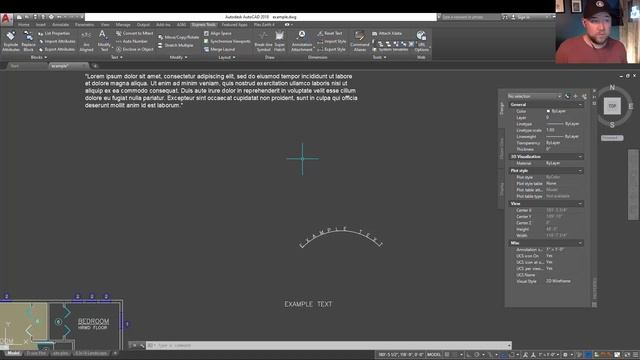Collapse the Plot style section
This screenshot has height=360, width=640.
coord(580,171)
